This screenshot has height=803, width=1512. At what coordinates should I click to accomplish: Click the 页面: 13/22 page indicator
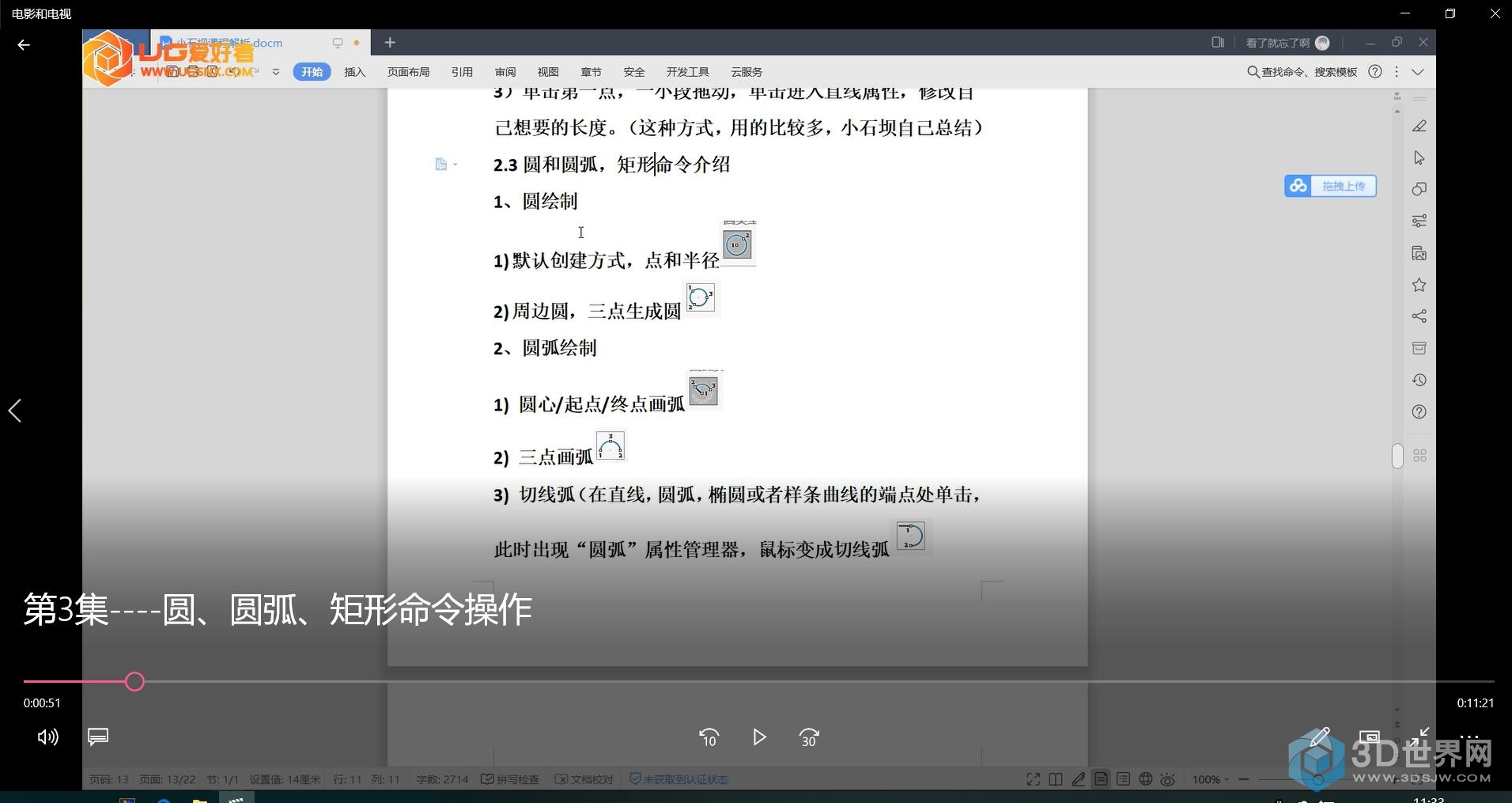click(x=168, y=779)
